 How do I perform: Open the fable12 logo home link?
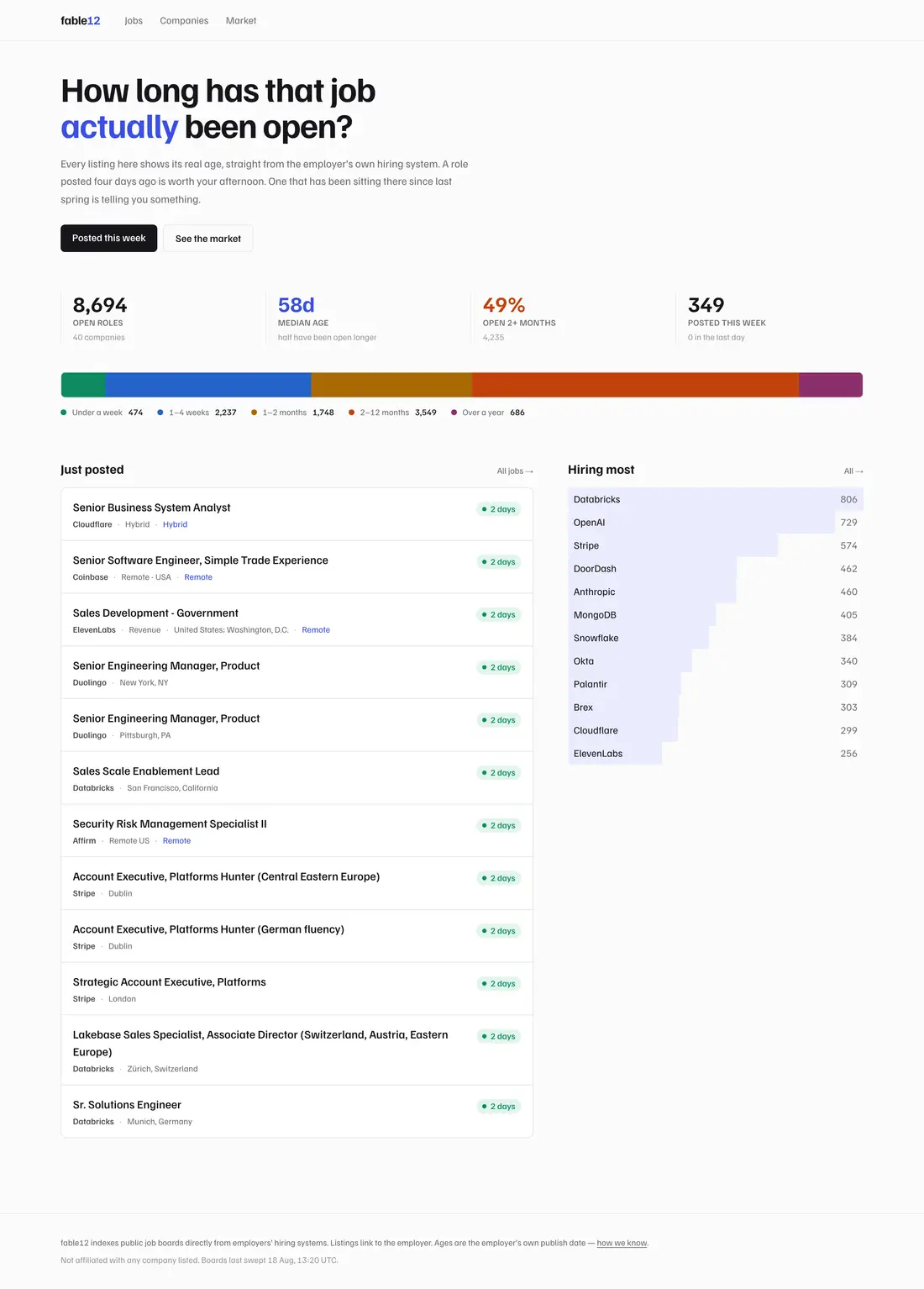pyautogui.click(x=80, y=20)
